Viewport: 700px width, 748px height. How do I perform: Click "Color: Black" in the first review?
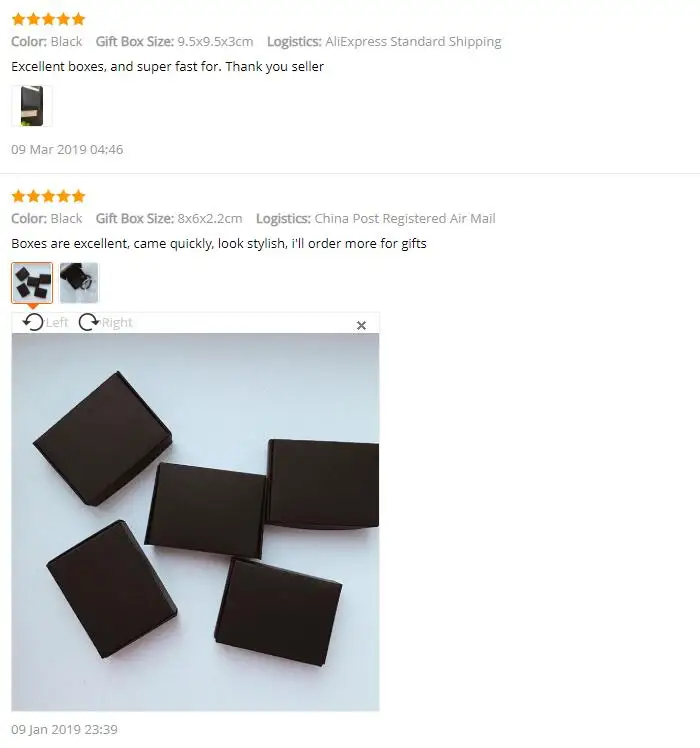(47, 42)
